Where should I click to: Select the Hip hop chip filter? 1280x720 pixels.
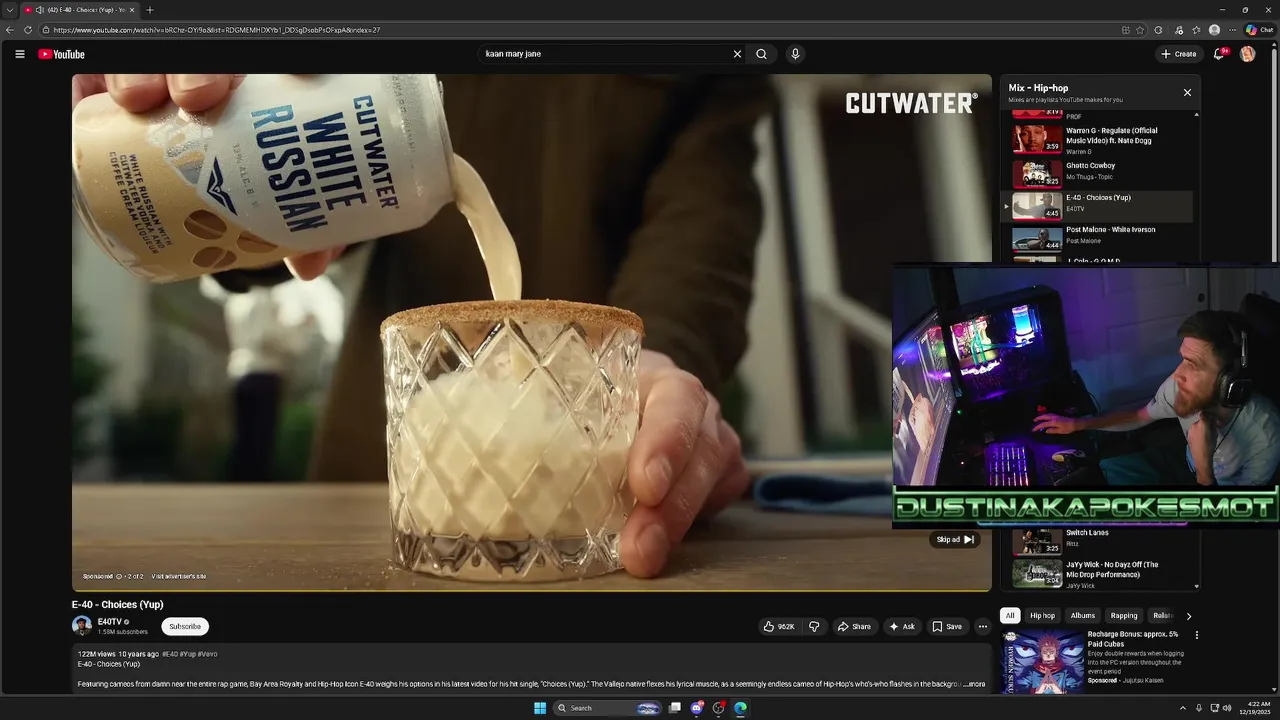point(1042,616)
